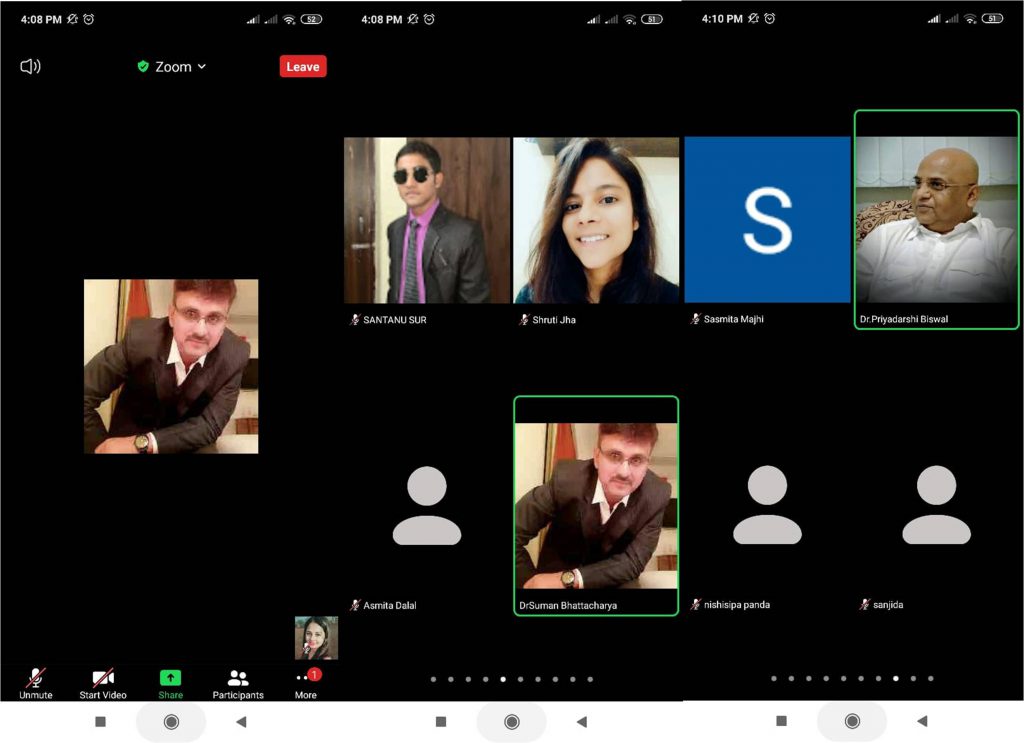1024x743 pixels.
Task: Tap sanjida's placeholder avatar
Action: click(937, 505)
